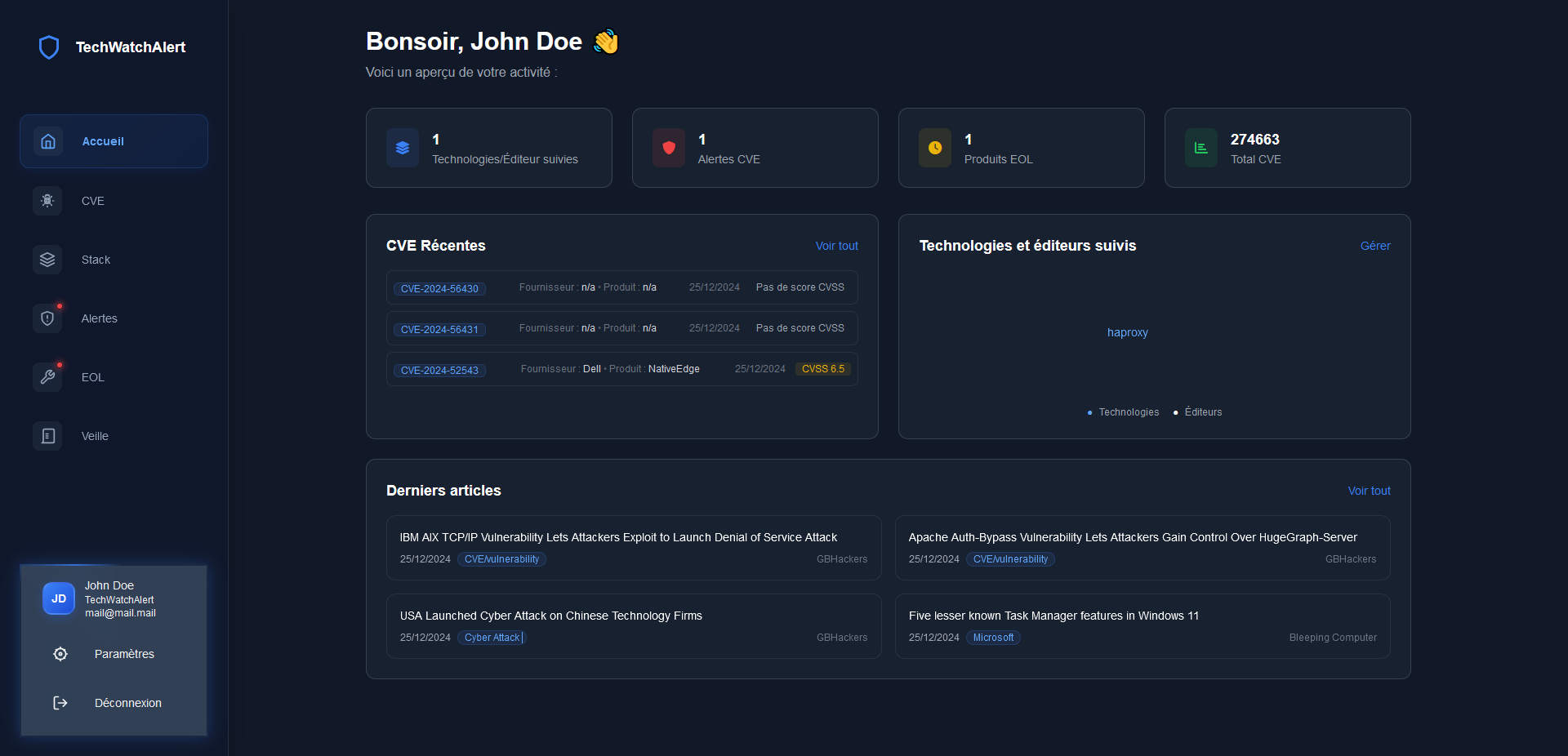This screenshot has height=756, width=1568.
Task: Open the Alertes CVE stat card
Action: click(x=755, y=148)
